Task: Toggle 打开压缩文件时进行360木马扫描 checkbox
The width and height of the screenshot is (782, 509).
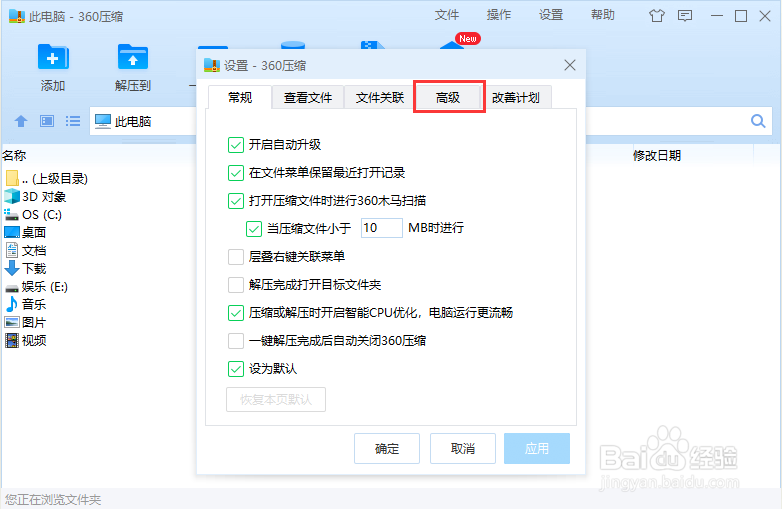Action: (x=235, y=200)
